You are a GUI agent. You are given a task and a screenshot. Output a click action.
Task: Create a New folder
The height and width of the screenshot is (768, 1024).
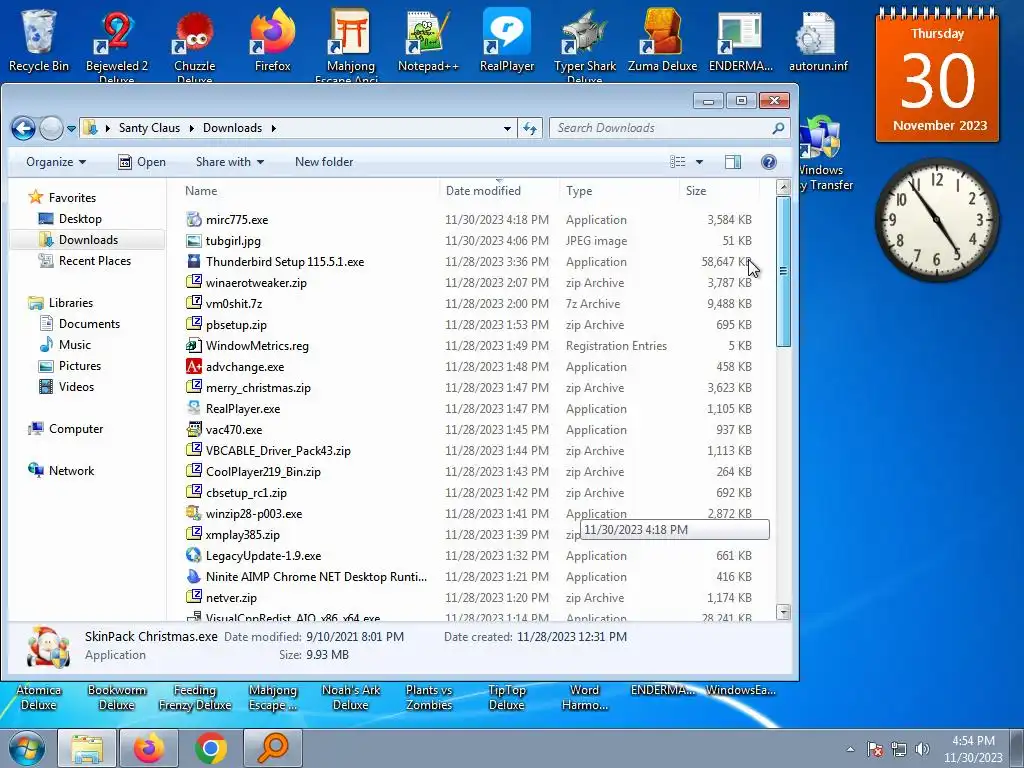(324, 162)
